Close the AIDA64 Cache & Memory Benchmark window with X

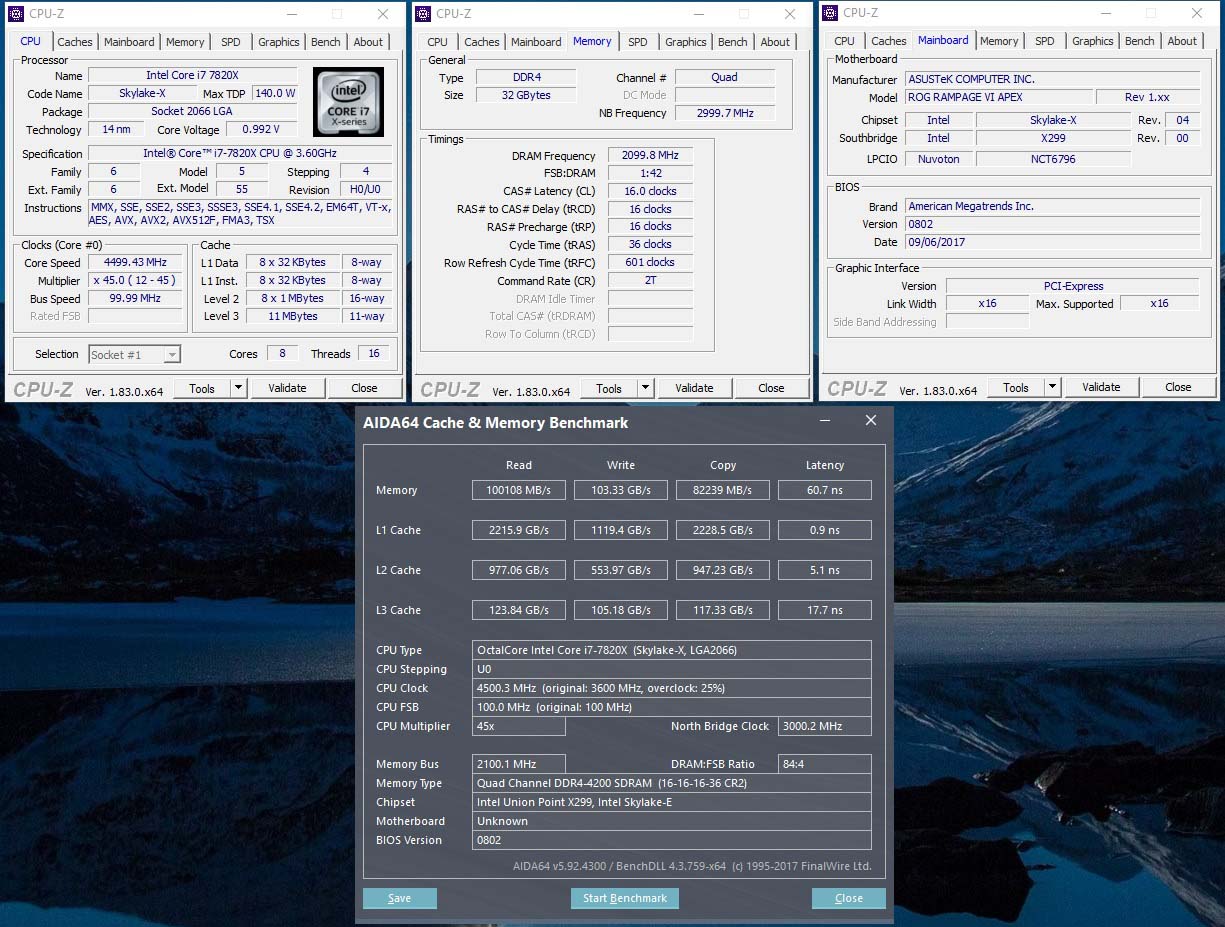pos(870,421)
